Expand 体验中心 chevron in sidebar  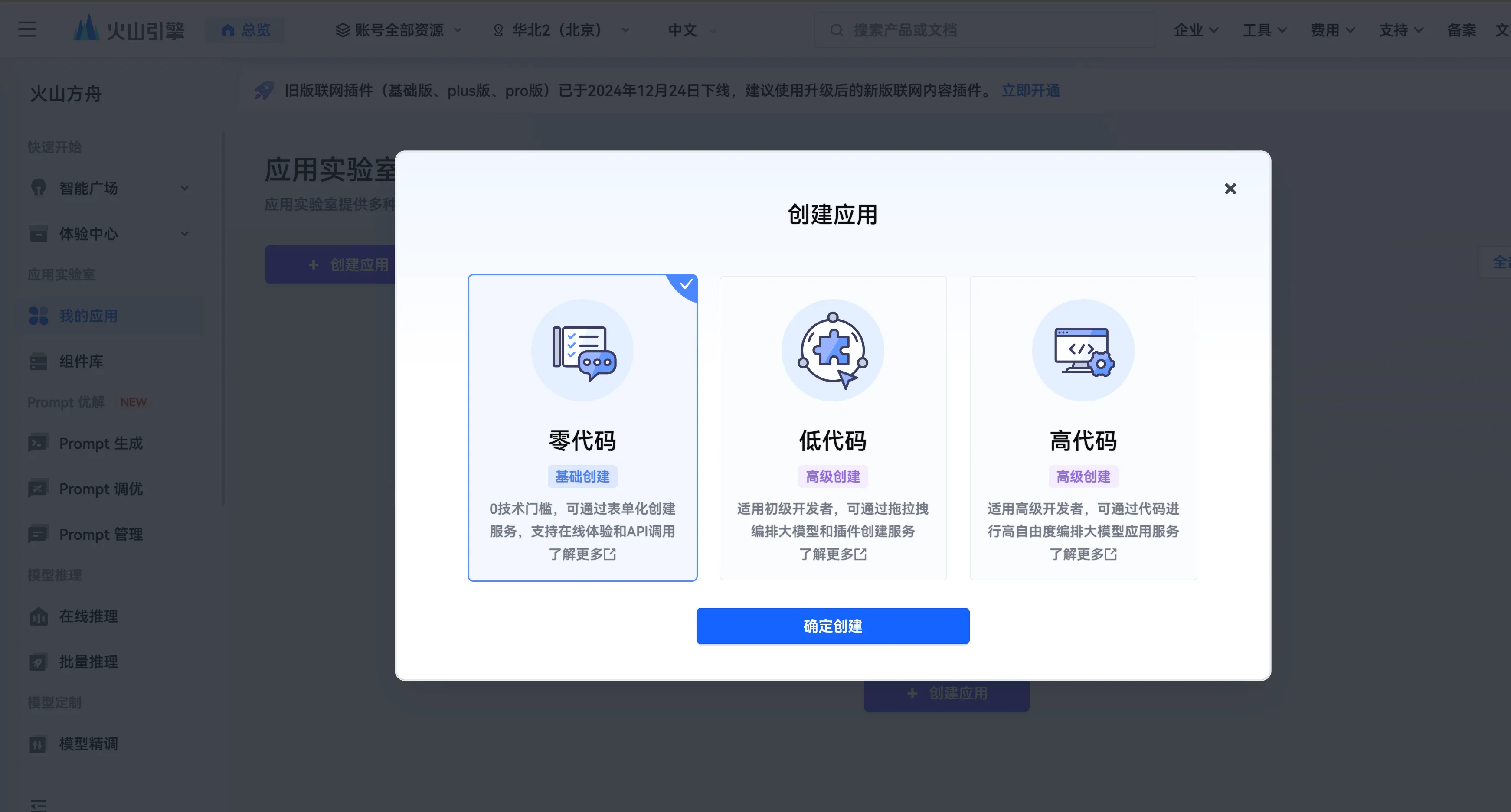[185, 234]
